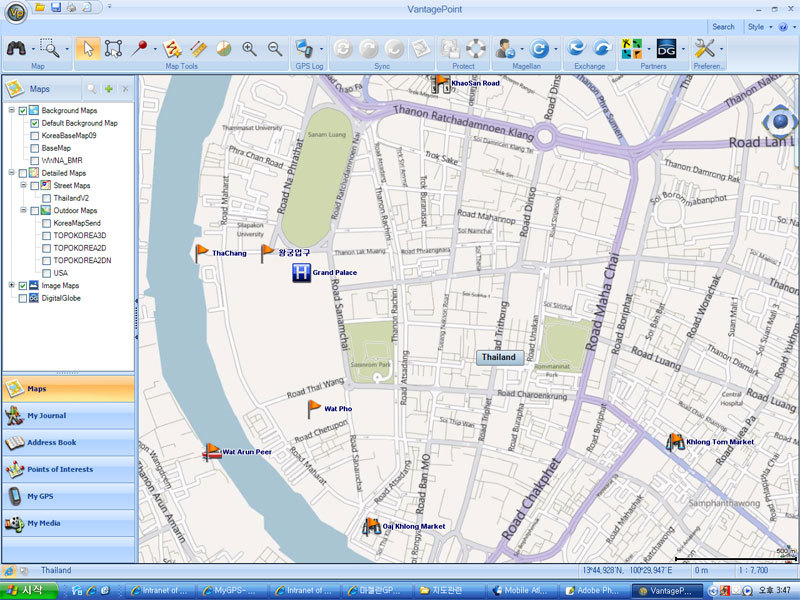Click the Search button in ribbon

[x=723, y=27]
